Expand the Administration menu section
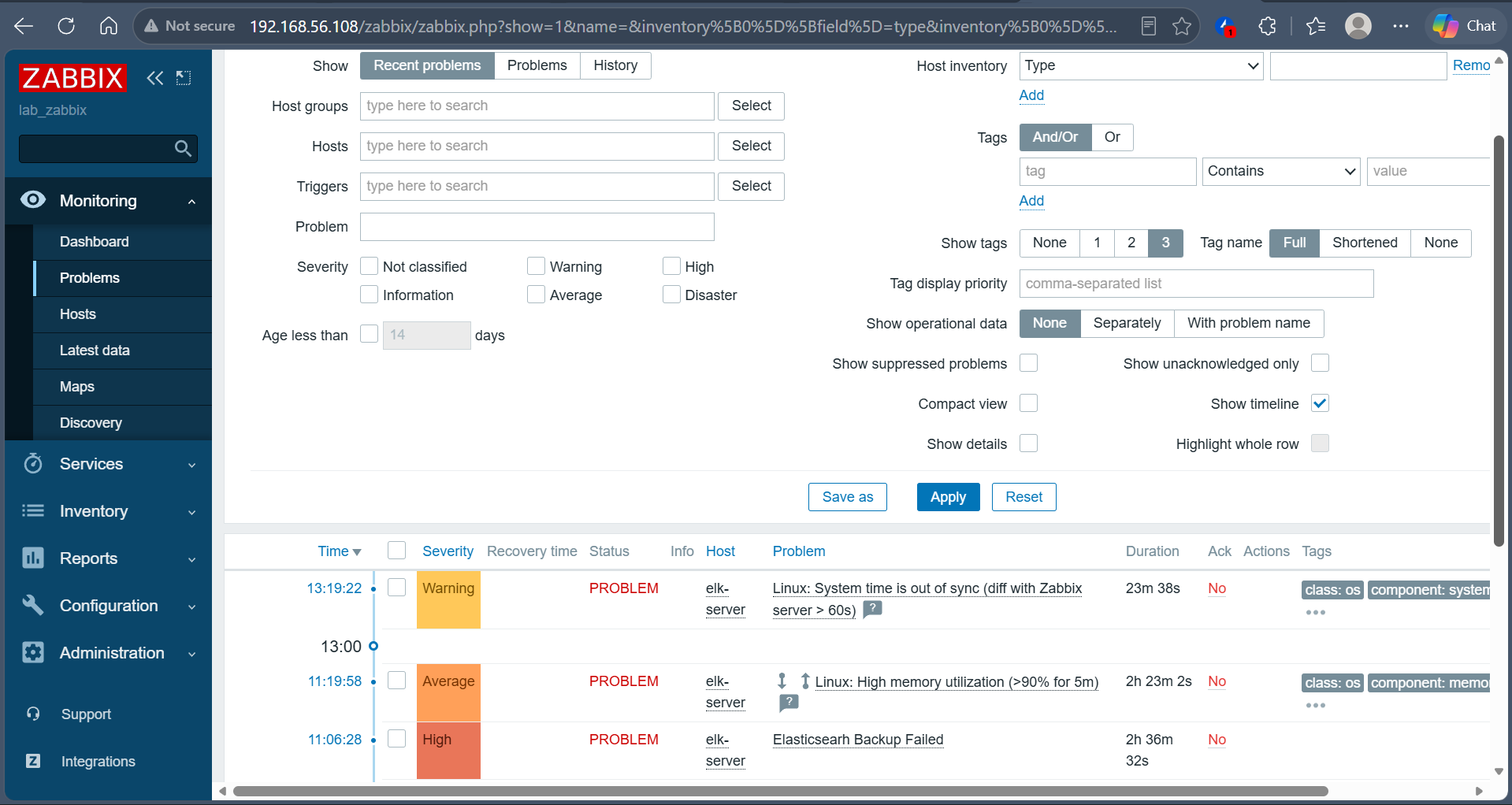Image resolution: width=1512 pixels, height=805 pixels. click(191, 654)
